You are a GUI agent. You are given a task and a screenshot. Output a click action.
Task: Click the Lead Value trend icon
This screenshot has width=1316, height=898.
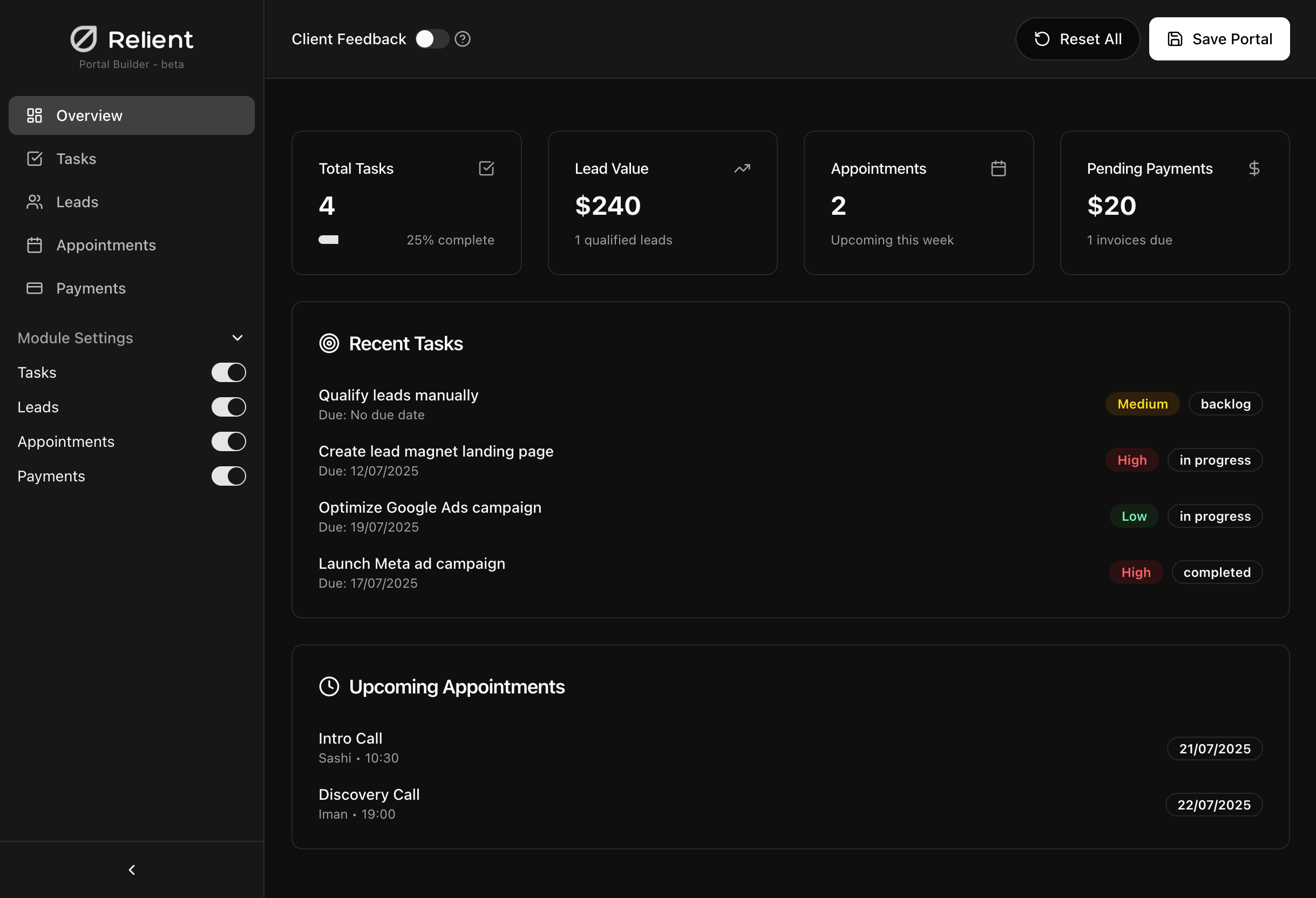(x=742, y=168)
